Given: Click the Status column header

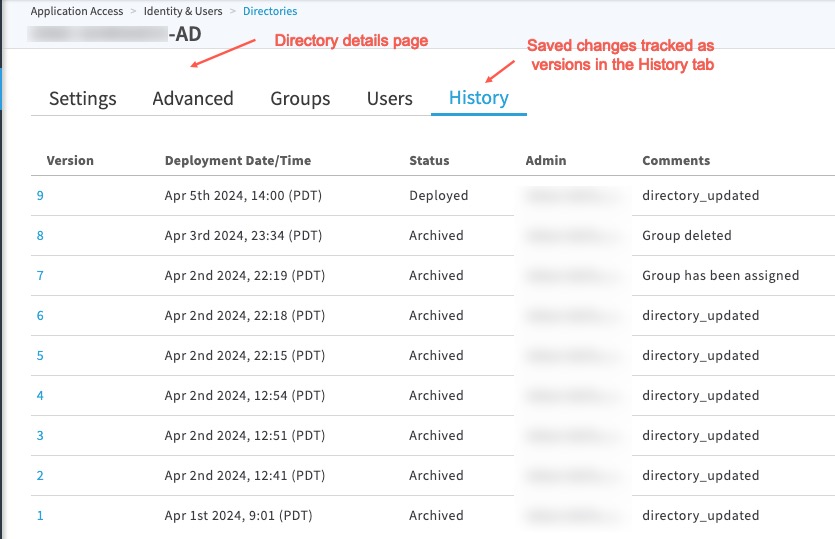Looking at the screenshot, I should [x=429, y=160].
